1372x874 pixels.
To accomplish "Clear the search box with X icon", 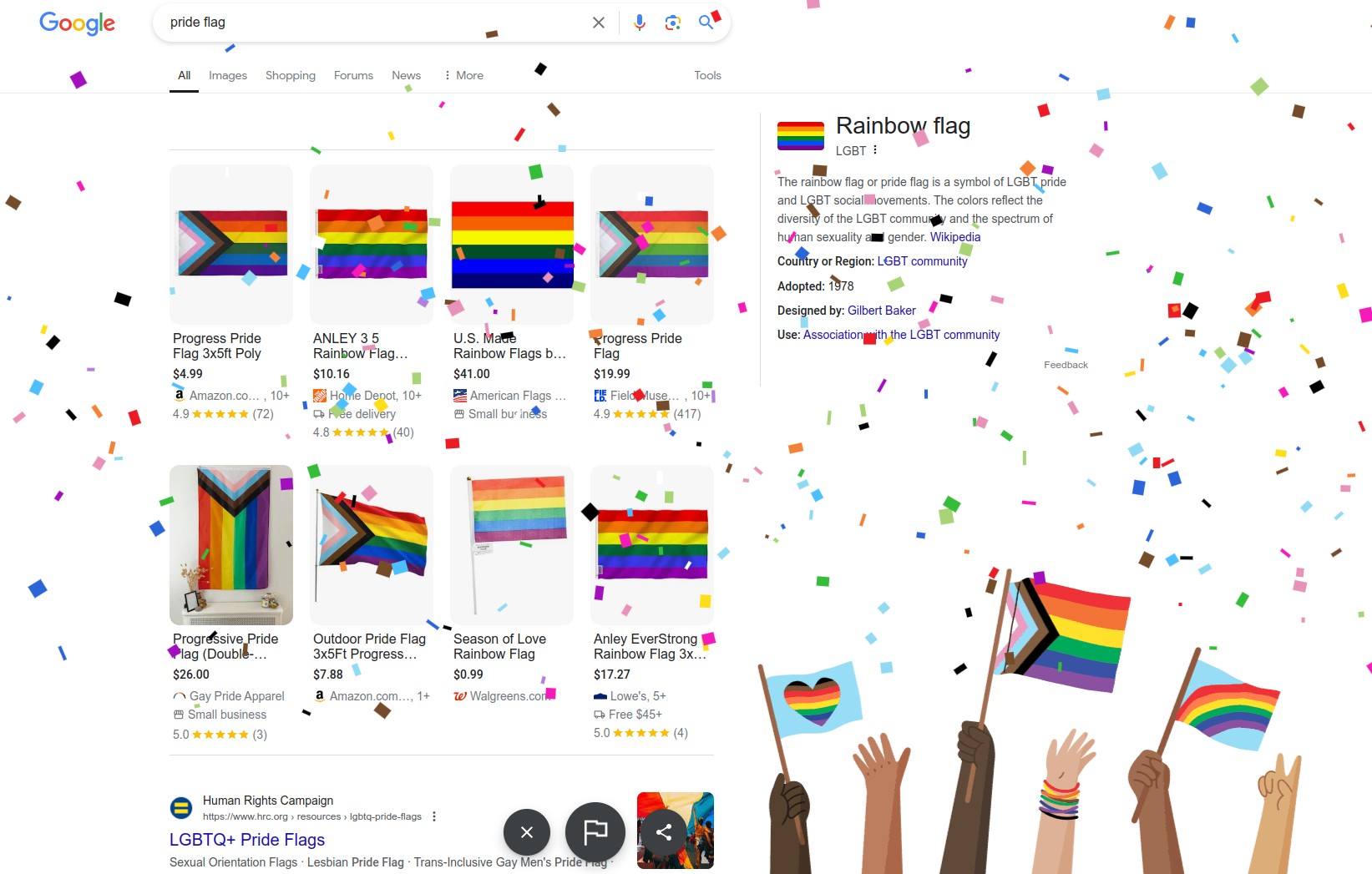I will click(599, 23).
